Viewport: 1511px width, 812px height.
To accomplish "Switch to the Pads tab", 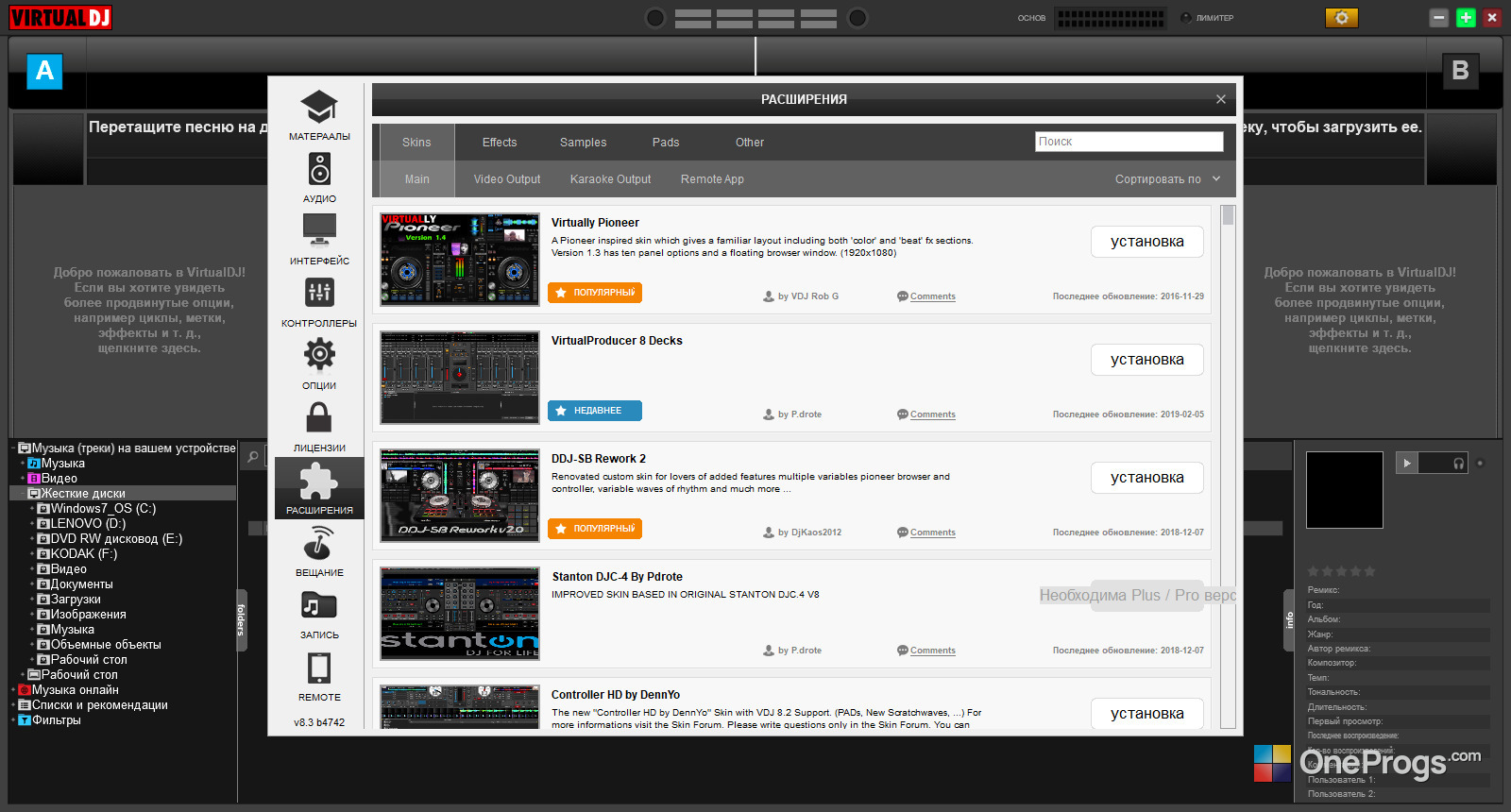I will coord(666,143).
